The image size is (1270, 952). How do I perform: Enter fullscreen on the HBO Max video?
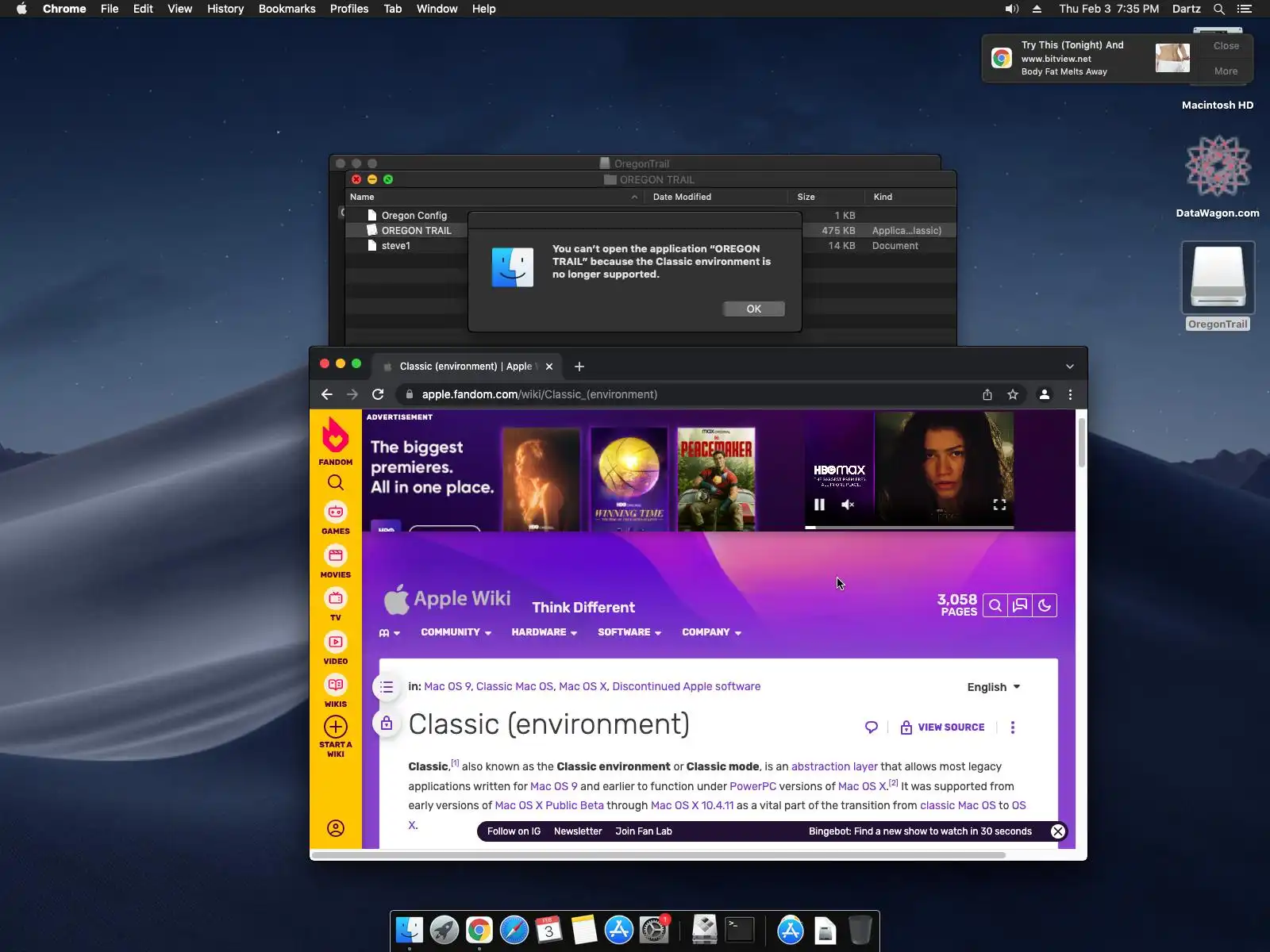[x=999, y=505]
